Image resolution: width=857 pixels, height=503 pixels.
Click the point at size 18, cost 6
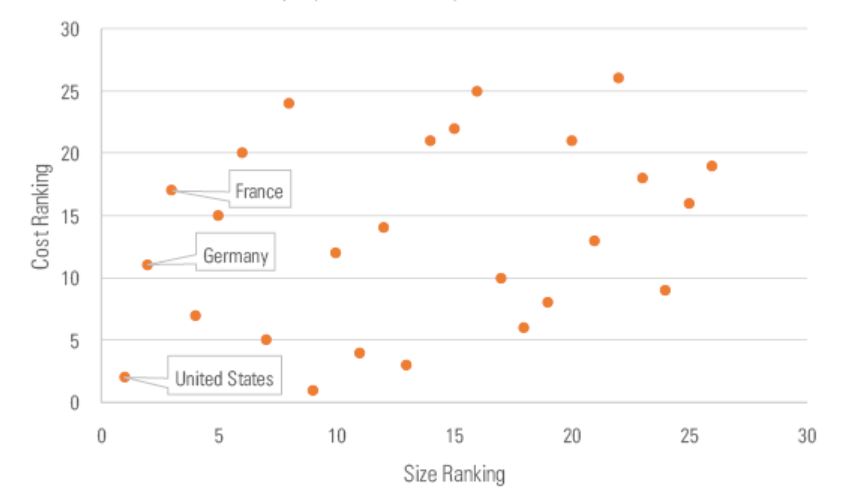(524, 328)
